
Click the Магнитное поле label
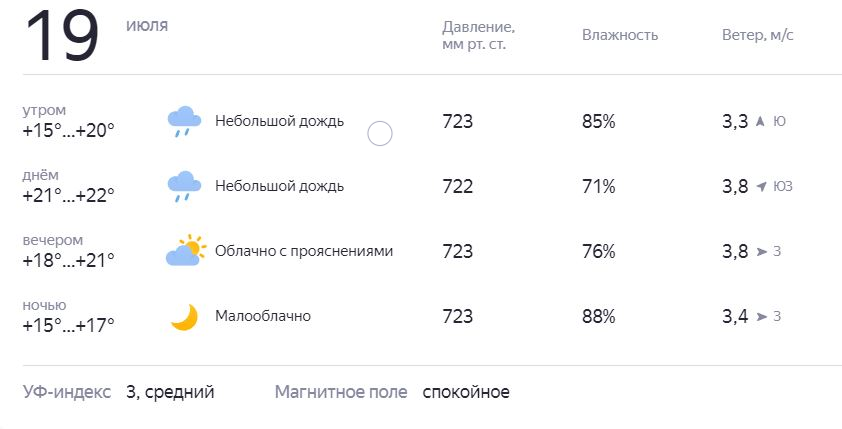tap(341, 392)
